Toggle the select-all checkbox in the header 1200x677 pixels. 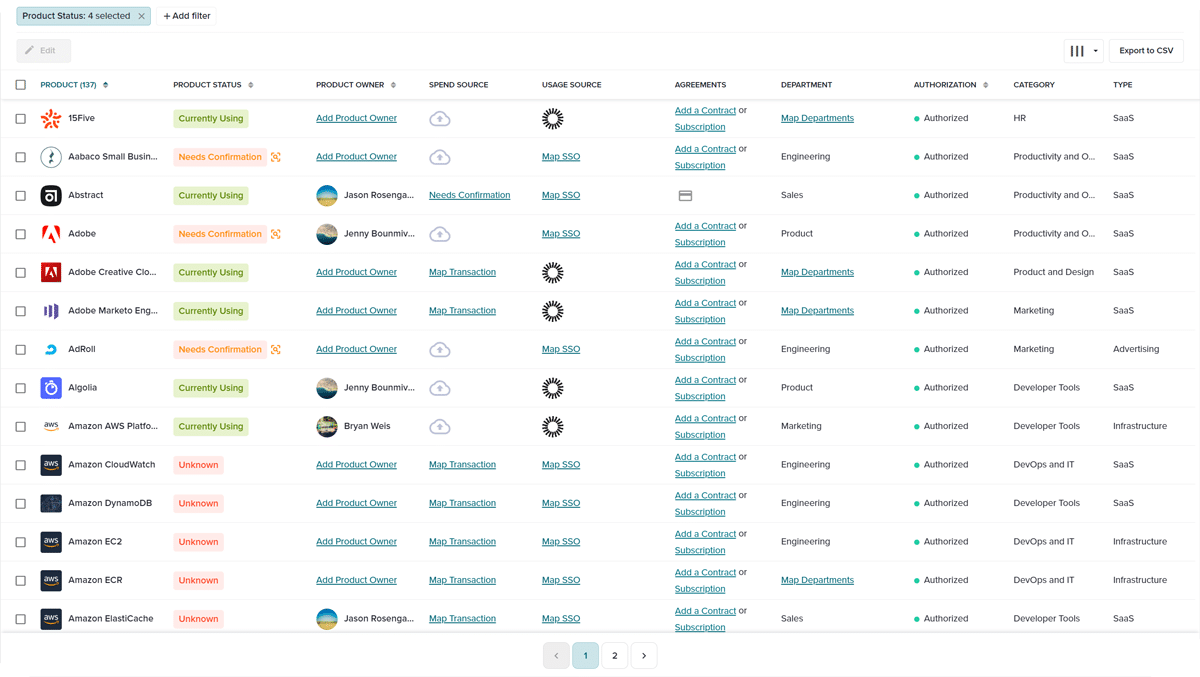pyautogui.click(x=21, y=85)
